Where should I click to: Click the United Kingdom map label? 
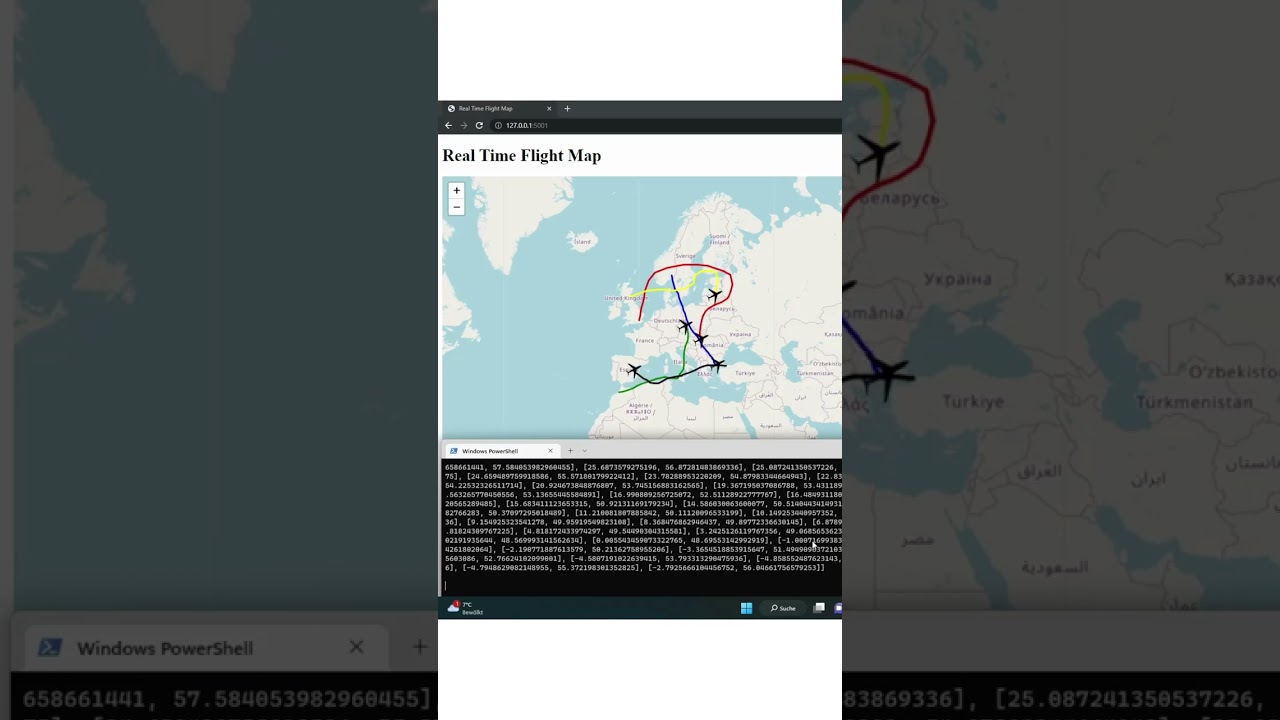[626, 298]
